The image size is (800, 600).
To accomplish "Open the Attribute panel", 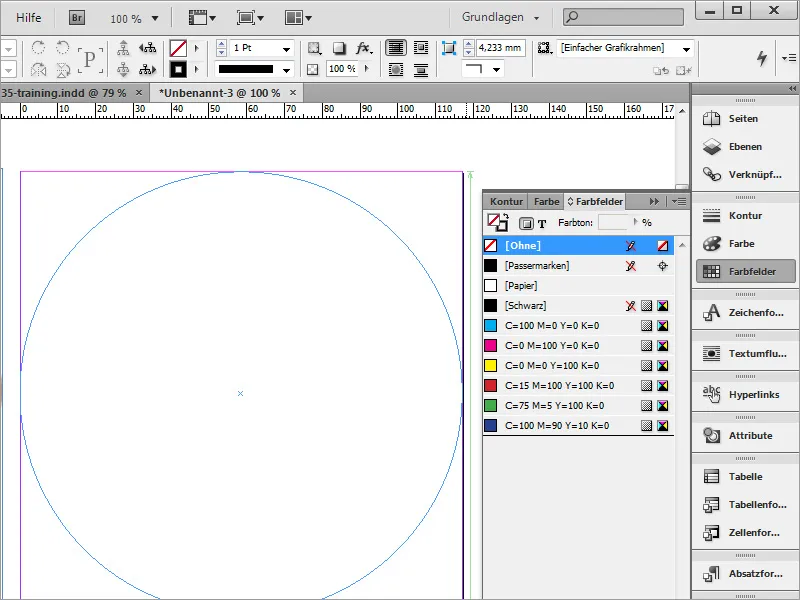I will (x=745, y=436).
